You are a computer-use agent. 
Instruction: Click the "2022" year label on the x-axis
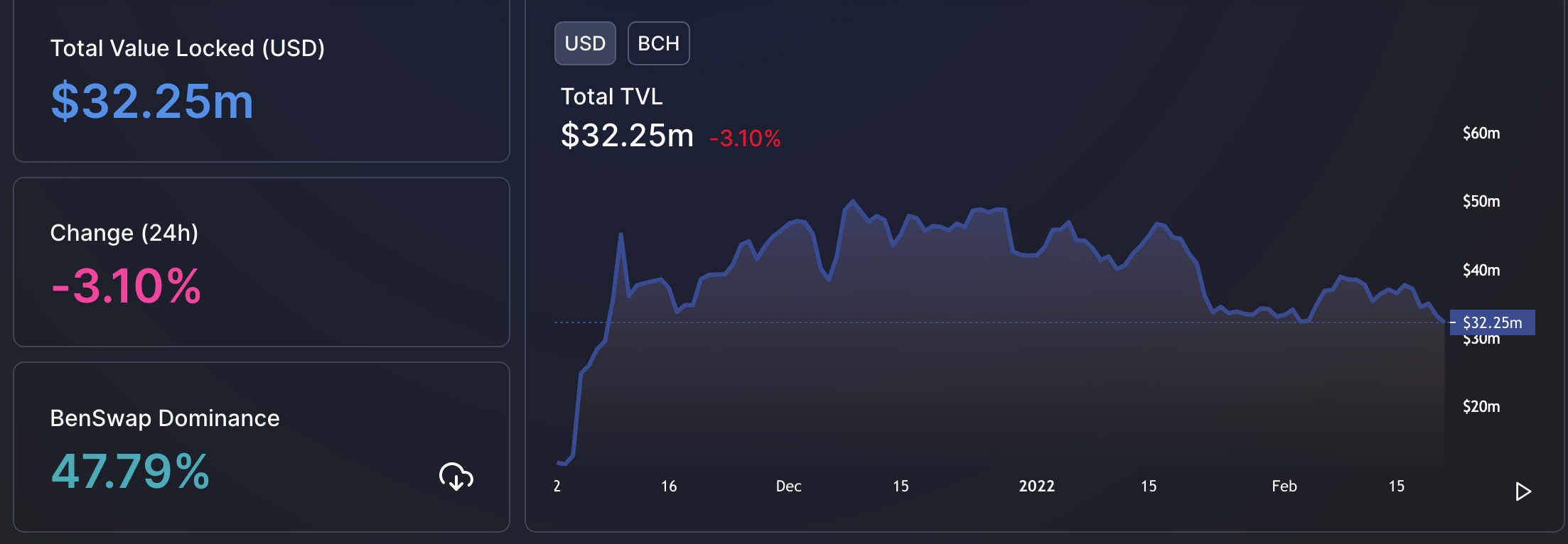point(1036,486)
